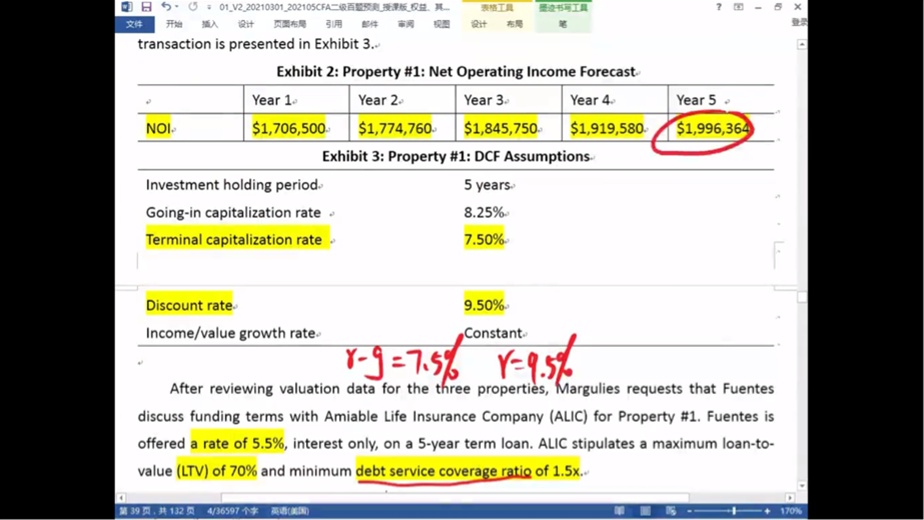
Task: Switch to the 开始 (Home) tab
Action: point(174,24)
